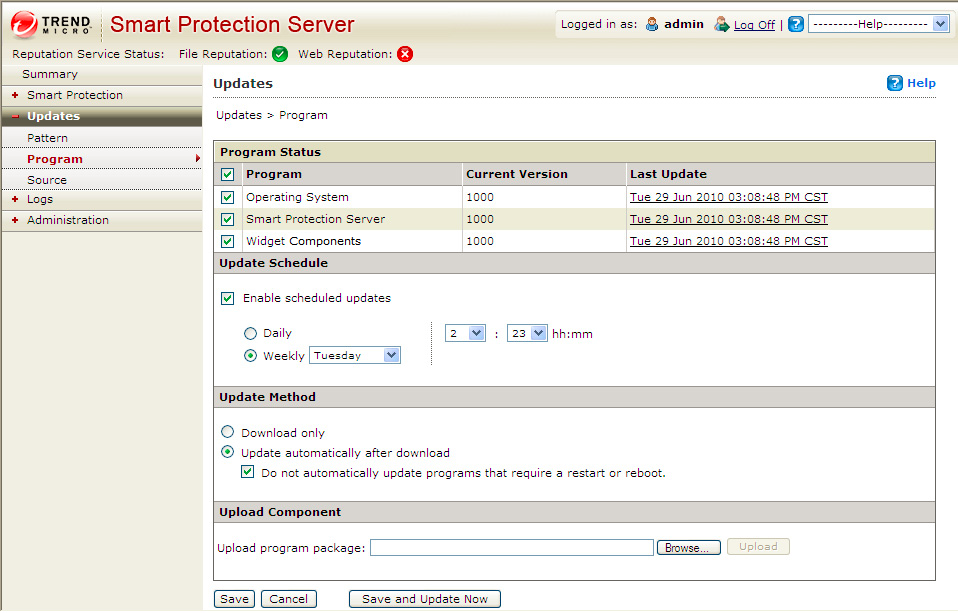Viewport: 958px width, 613px height.
Task: Click the Web Reputation red error icon
Action: pyautogui.click(x=405, y=54)
